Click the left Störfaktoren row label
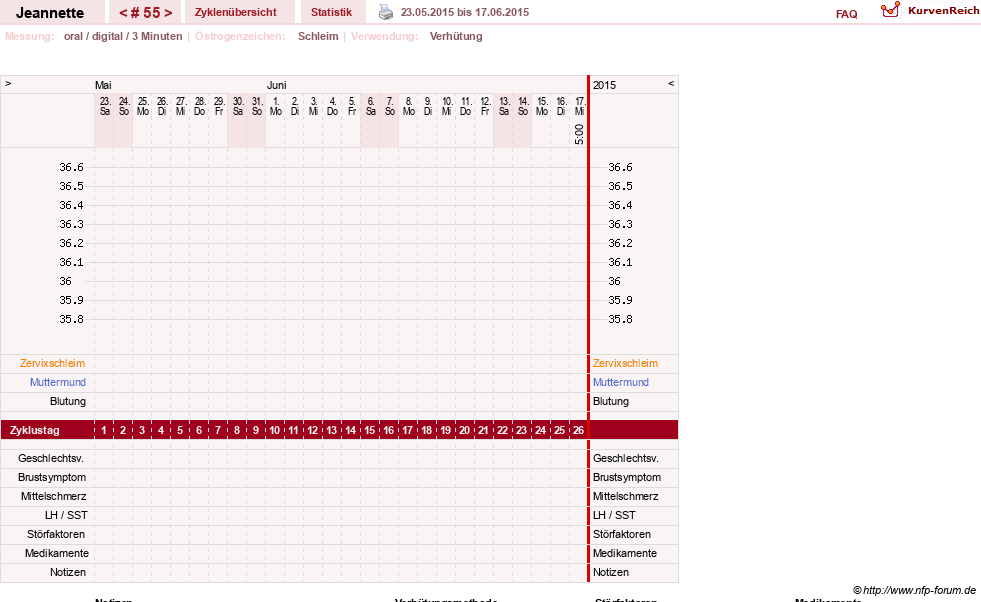 coord(56,534)
